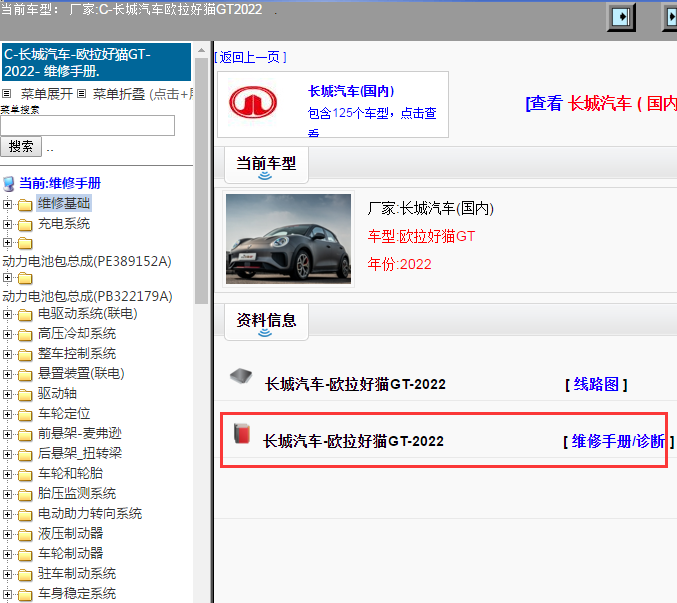Expand the 维修基础 tree node
This screenshot has height=603, width=677.
click(7, 204)
